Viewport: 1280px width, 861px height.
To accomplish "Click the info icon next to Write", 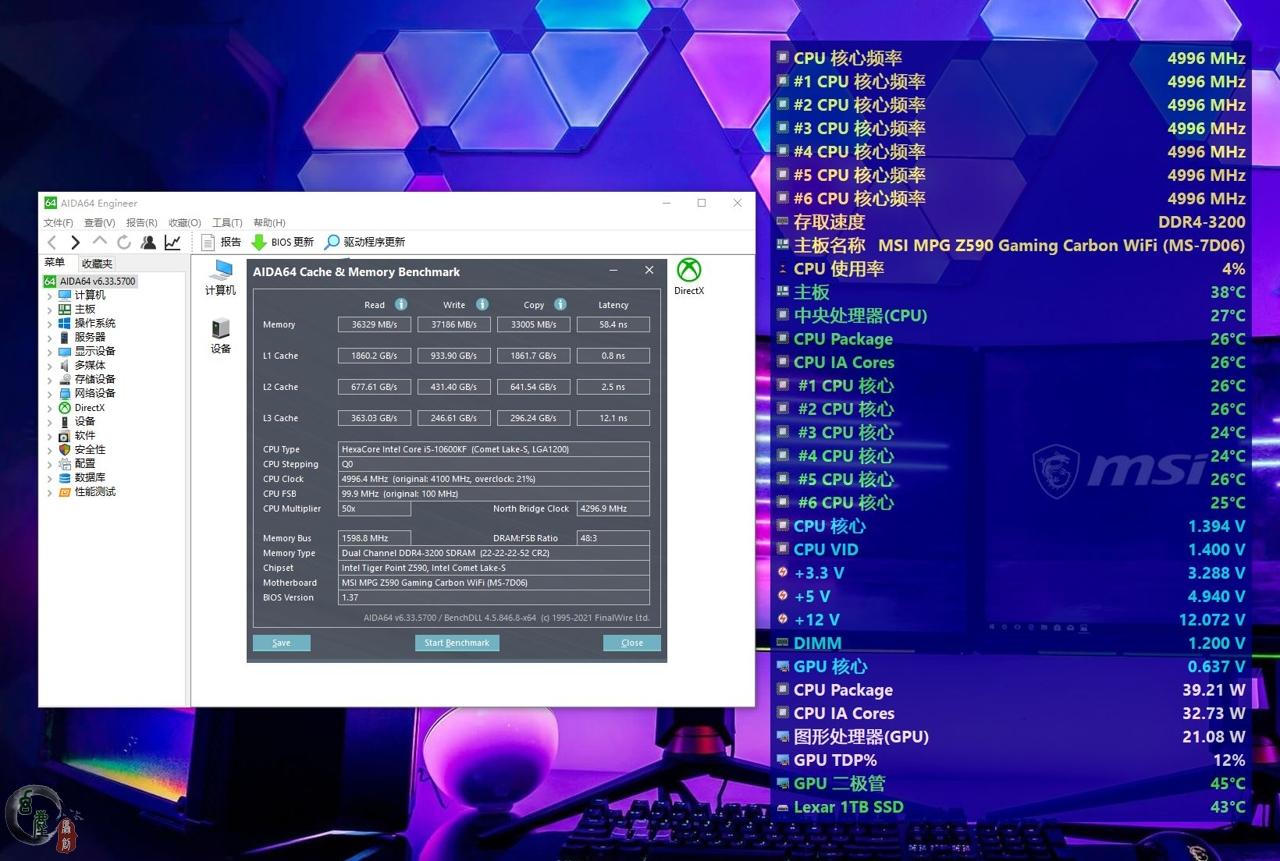I will (x=482, y=304).
